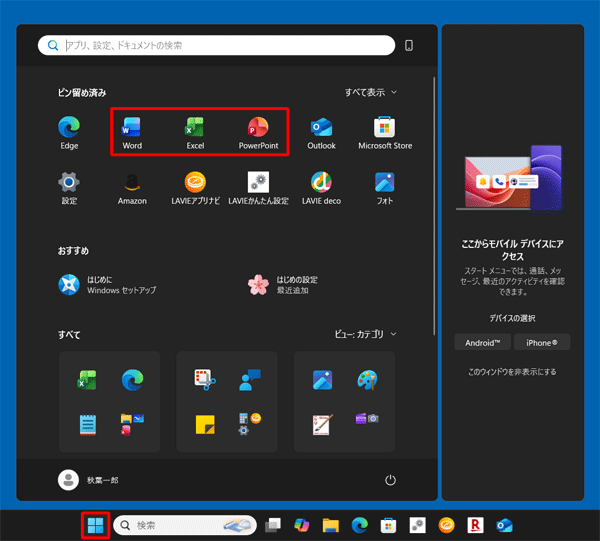Open Outlook from pinned apps

[321, 130]
